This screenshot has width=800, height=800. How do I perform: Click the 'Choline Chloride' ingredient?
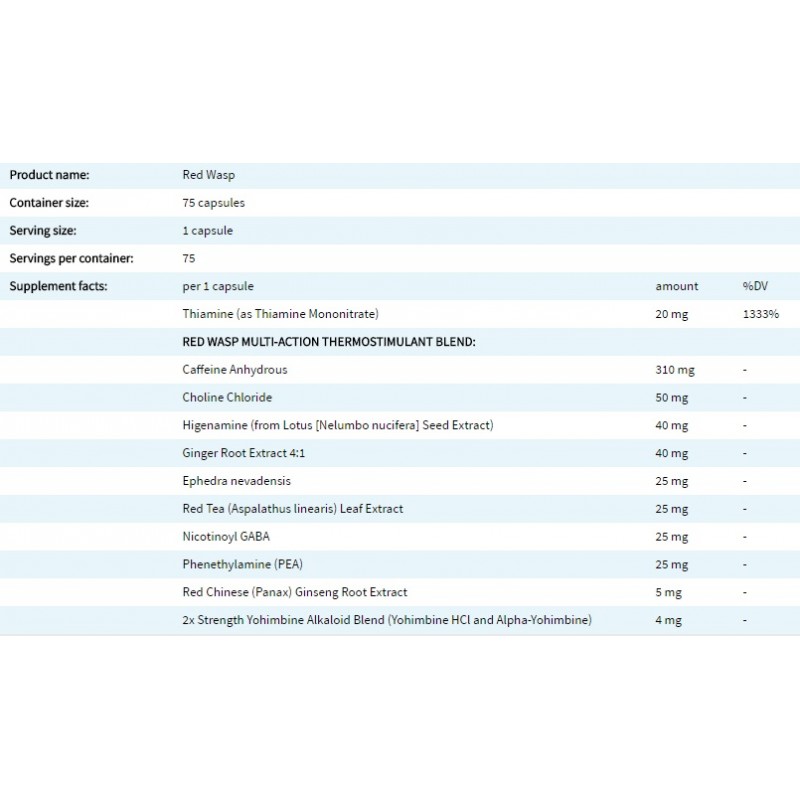[x=227, y=397]
